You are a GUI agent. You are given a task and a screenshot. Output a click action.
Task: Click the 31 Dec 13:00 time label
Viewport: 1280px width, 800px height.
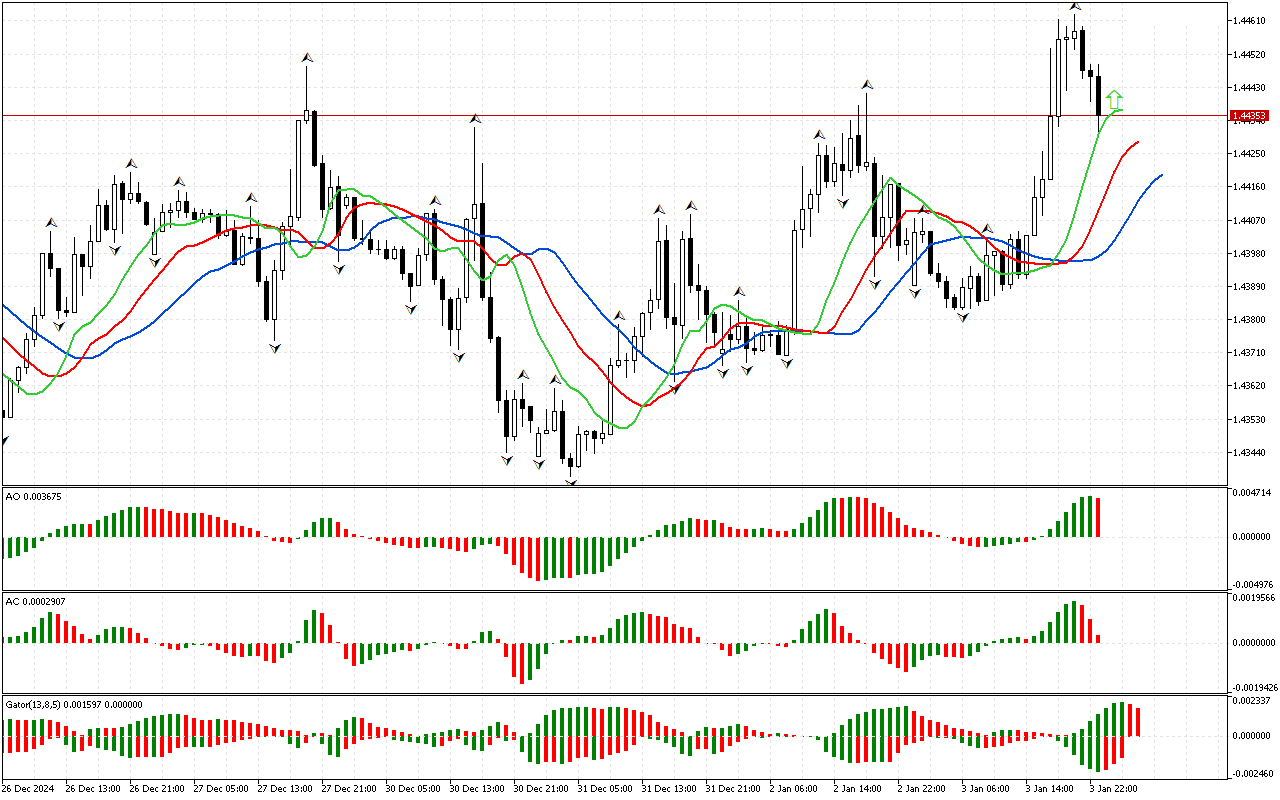(x=668, y=789)
